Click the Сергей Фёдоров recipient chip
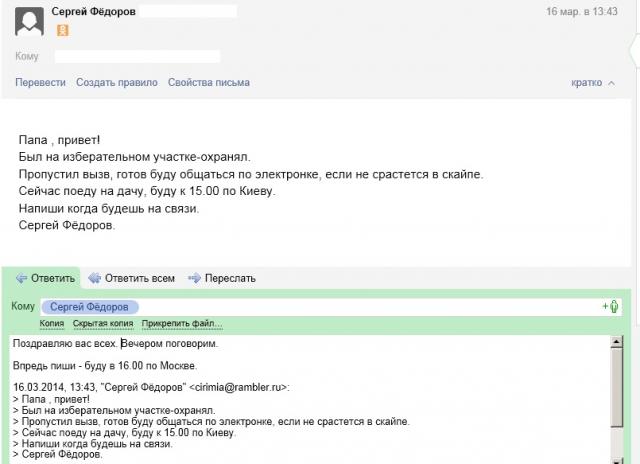 coord(89,306)
